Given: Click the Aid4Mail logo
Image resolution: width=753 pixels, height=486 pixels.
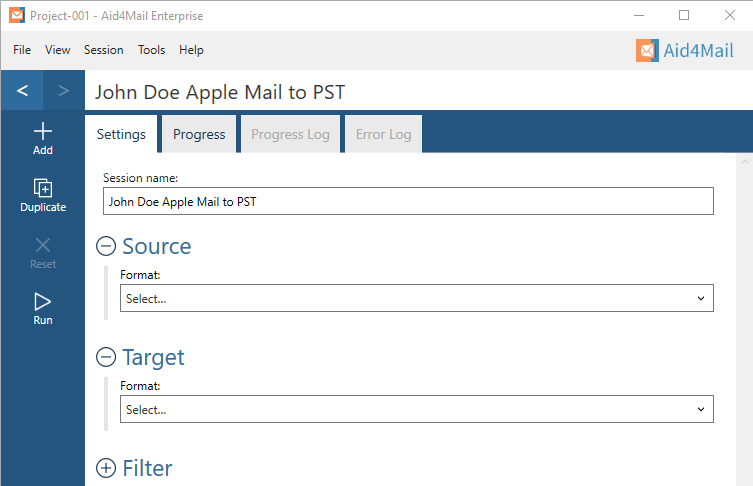Looking at the screenshot, I should pyautogui.click(x=685, y=50).
